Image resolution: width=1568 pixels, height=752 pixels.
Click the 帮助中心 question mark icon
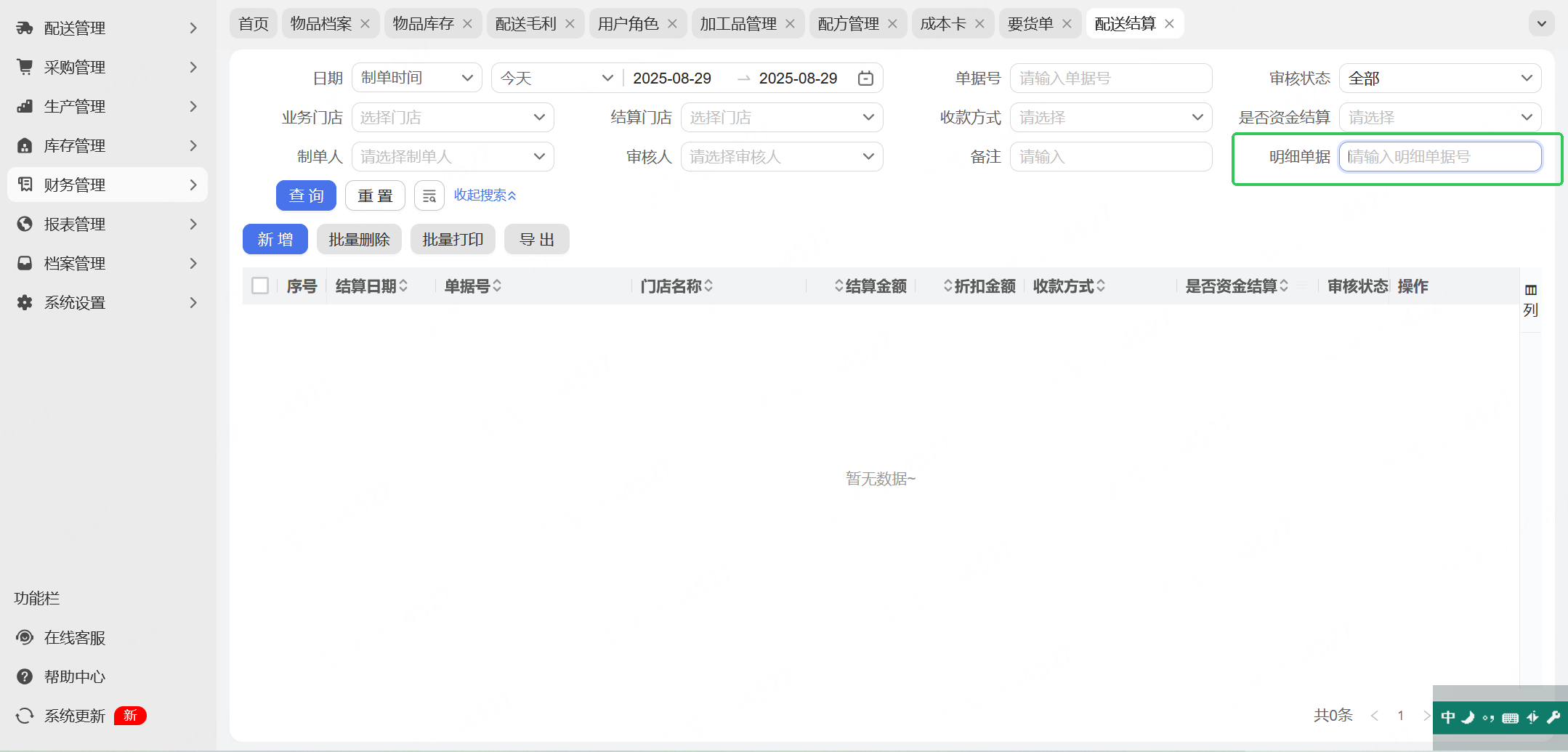click(25, 676)
